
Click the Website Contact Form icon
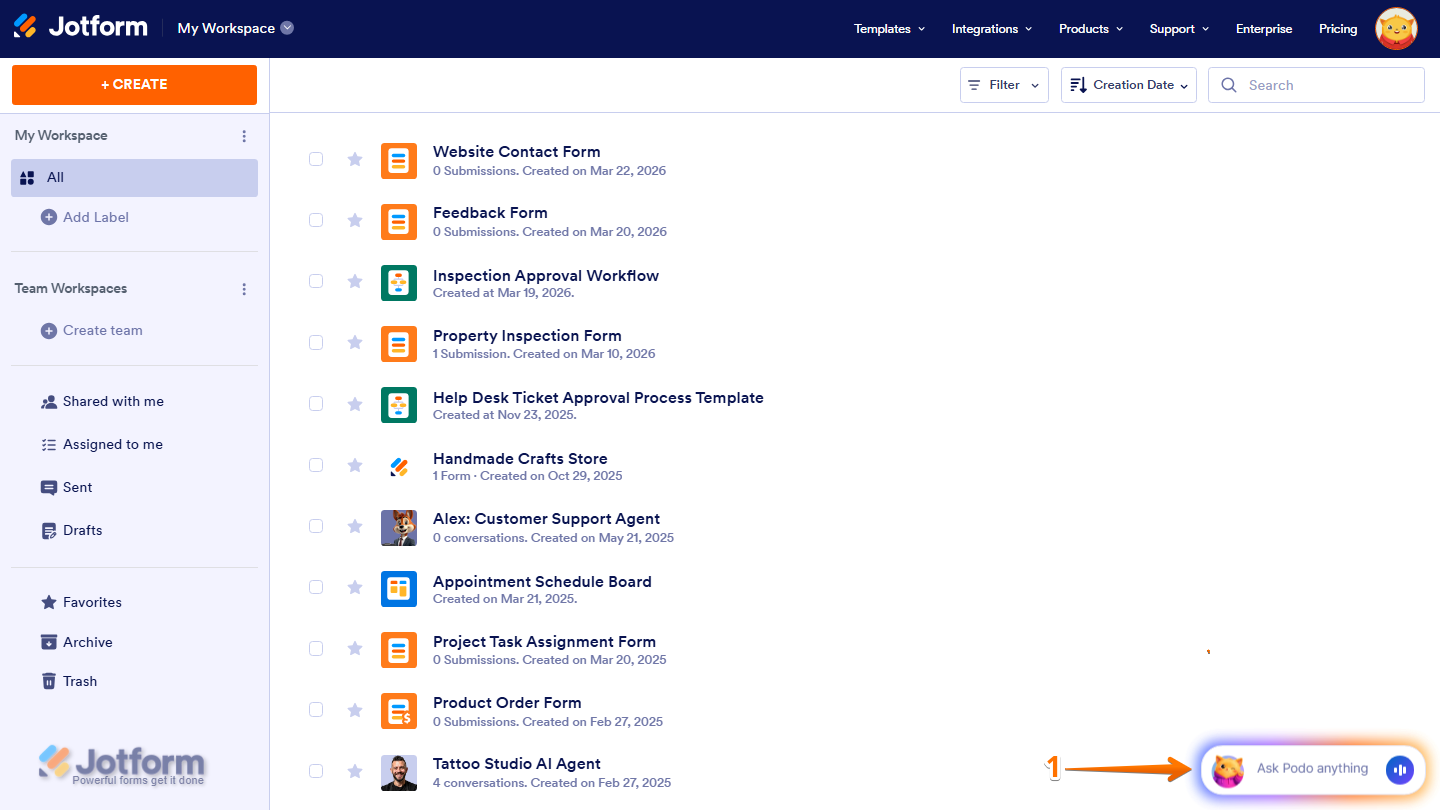click(x=399, y=160)
